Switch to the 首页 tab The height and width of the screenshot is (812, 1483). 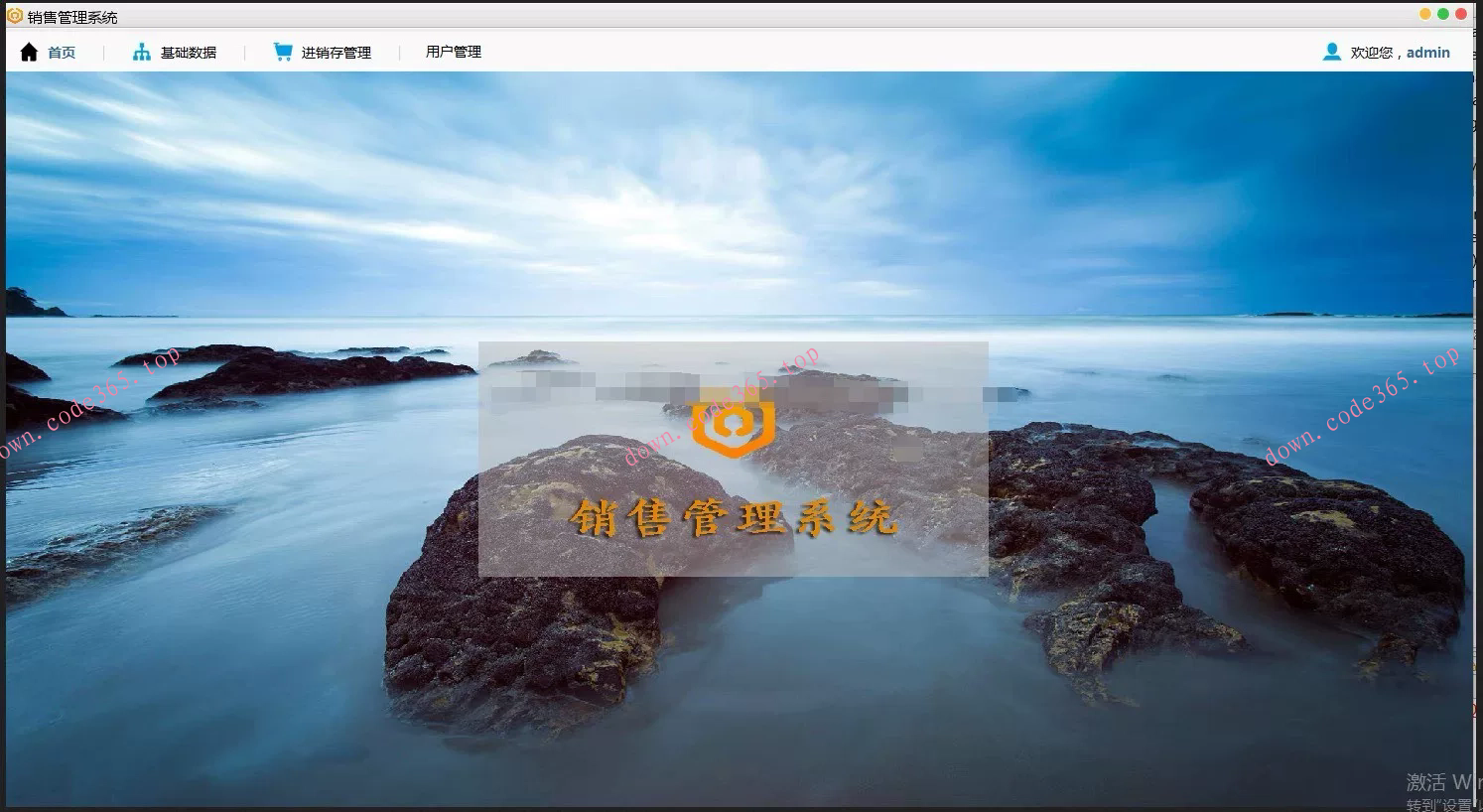pyautogui.click(x=61, y=52)
